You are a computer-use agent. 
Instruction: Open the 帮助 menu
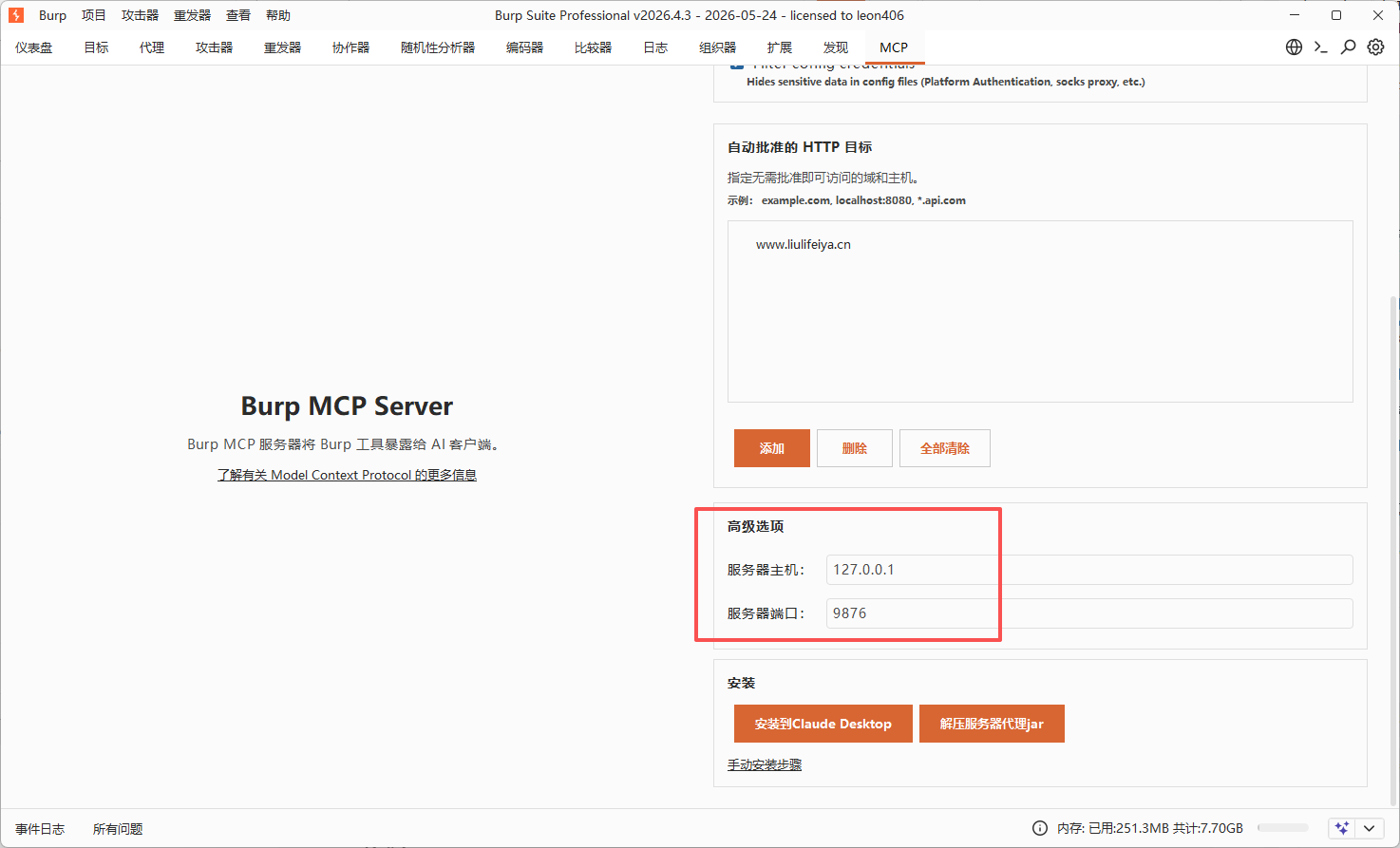coord(278,15)
